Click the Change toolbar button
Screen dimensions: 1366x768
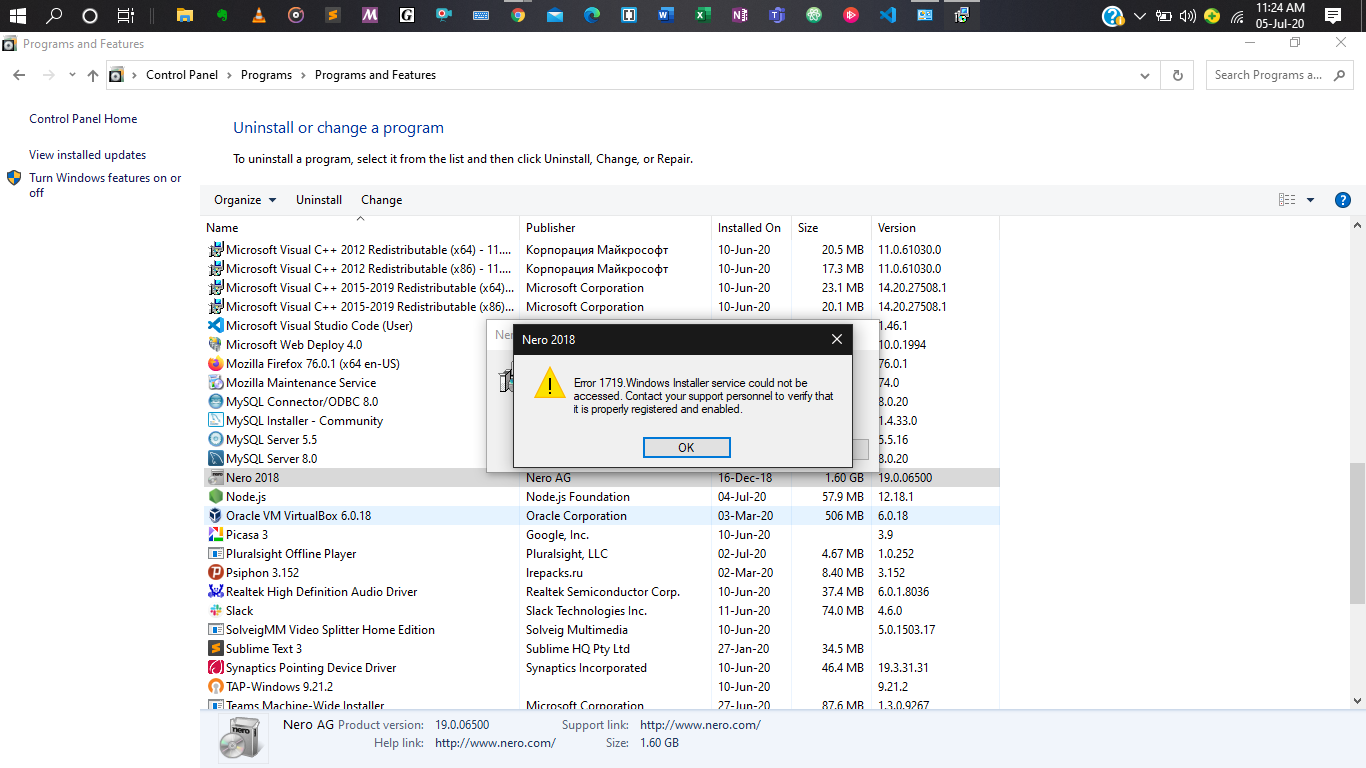[x=381, y=200]
